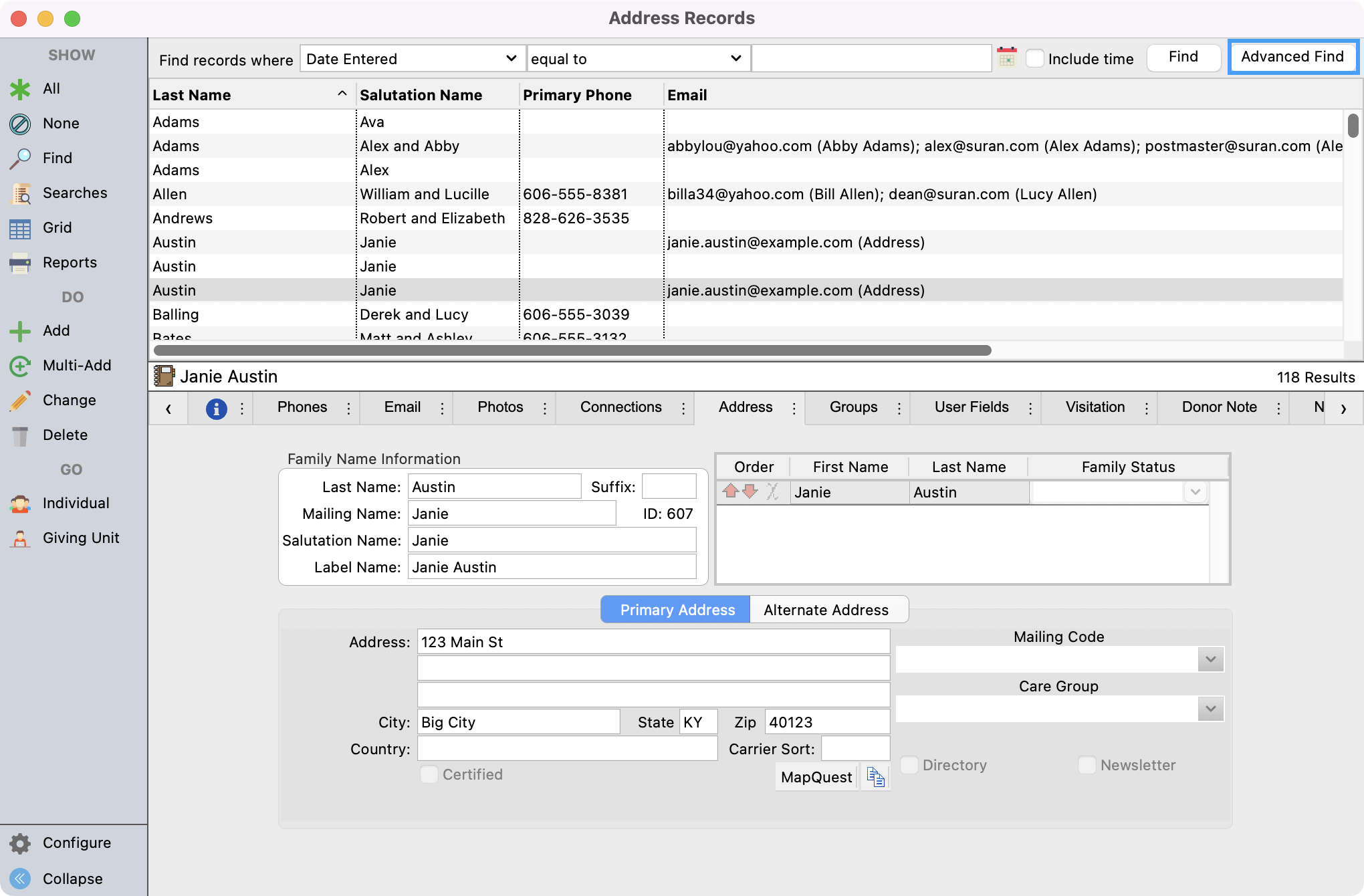Check the Newsletter checkbox

point(1087,765)
